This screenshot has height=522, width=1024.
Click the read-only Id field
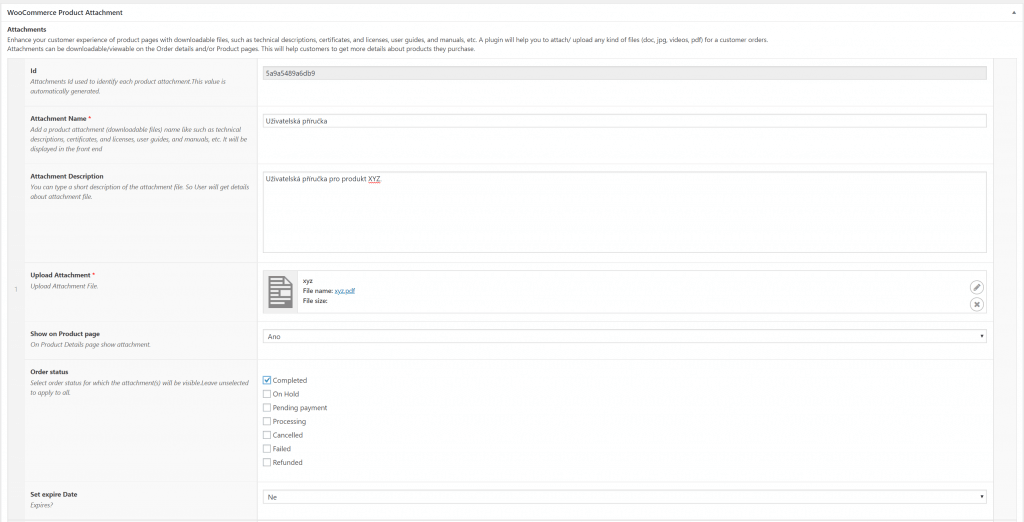[624, 74]
